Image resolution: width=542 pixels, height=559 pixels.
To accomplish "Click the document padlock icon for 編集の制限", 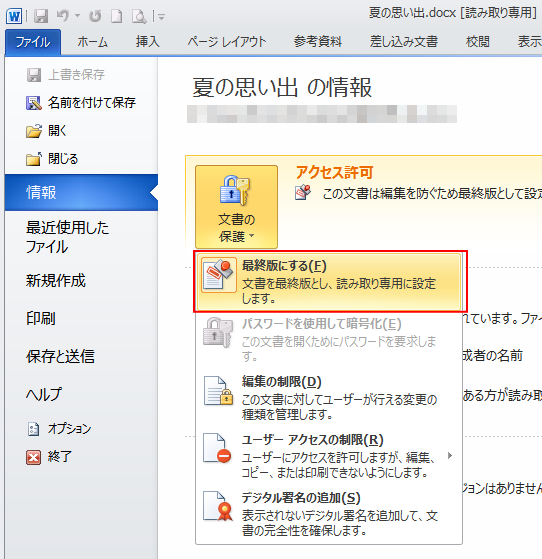I will click(x=218, y=391).
